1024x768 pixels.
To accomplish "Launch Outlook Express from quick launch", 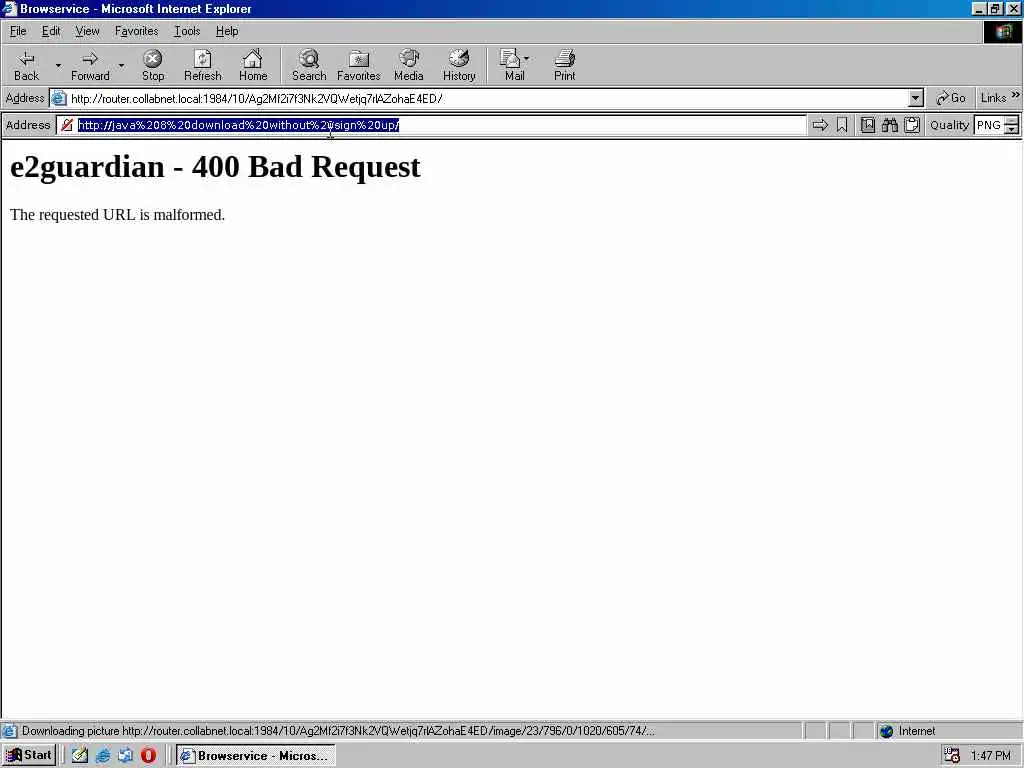I will pyautogui.click(x=125, y=756).
